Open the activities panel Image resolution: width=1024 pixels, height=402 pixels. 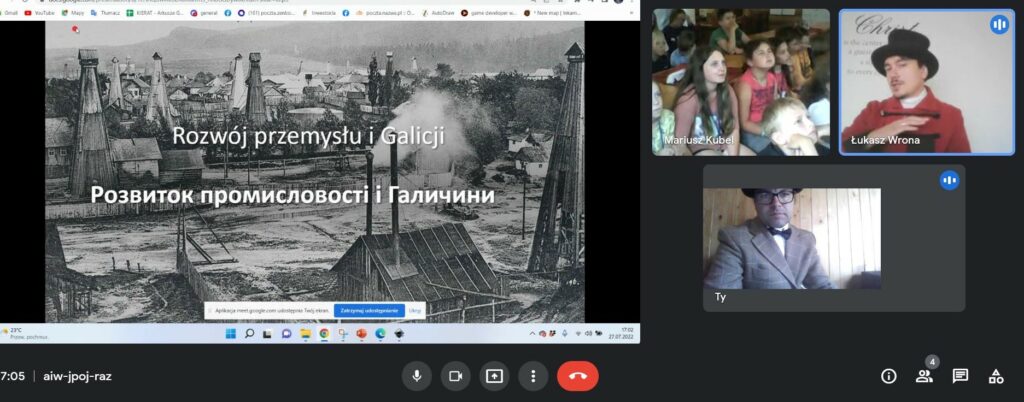pyautogui.click(x=996, y=376)
